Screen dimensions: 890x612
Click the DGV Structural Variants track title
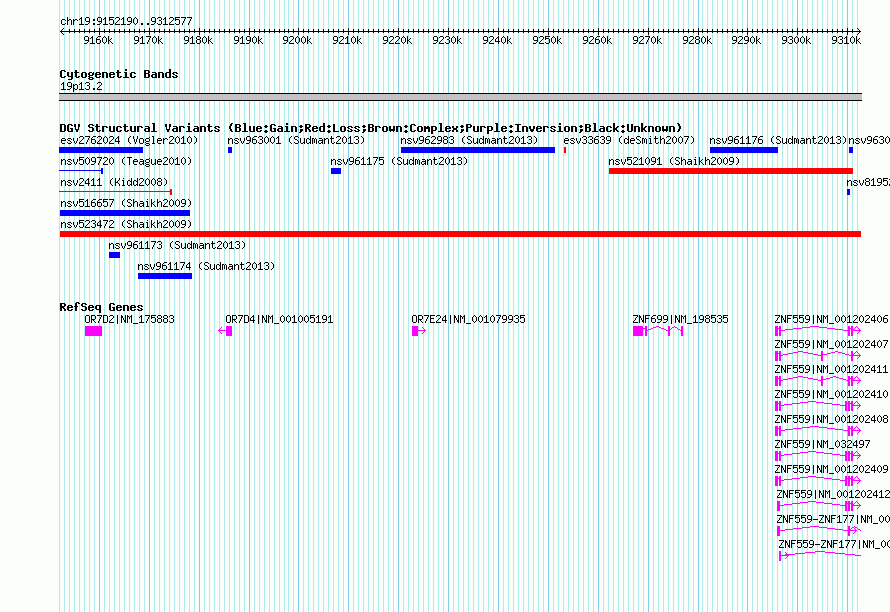[x=371, y=128]
